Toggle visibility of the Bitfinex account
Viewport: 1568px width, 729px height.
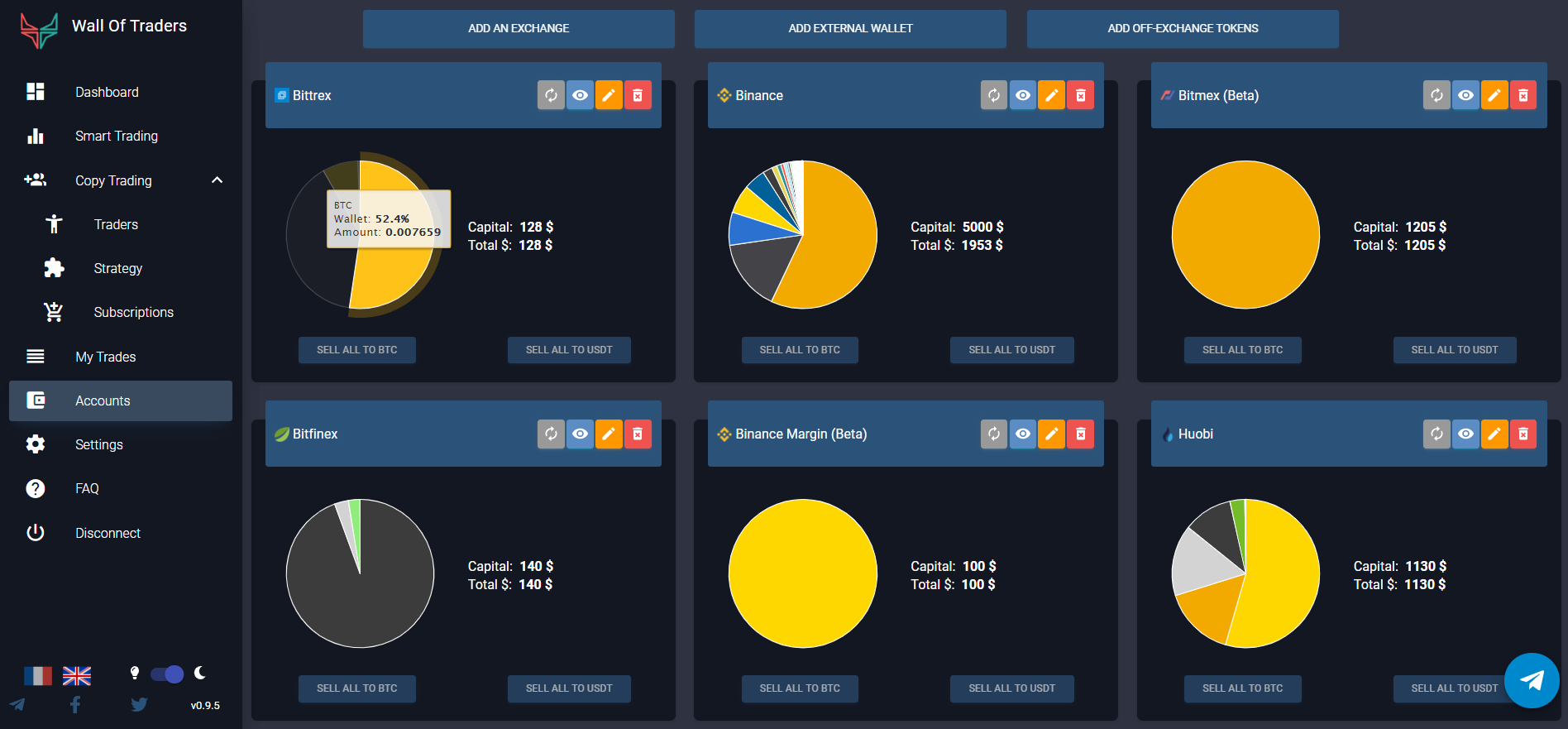click(x=580, y=434)
